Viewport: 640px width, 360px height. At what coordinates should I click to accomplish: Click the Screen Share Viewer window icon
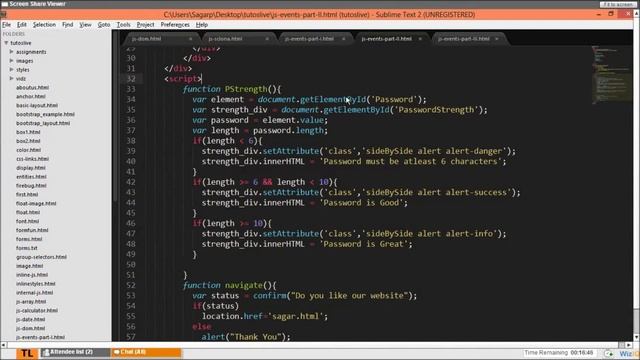coord(4,4)
